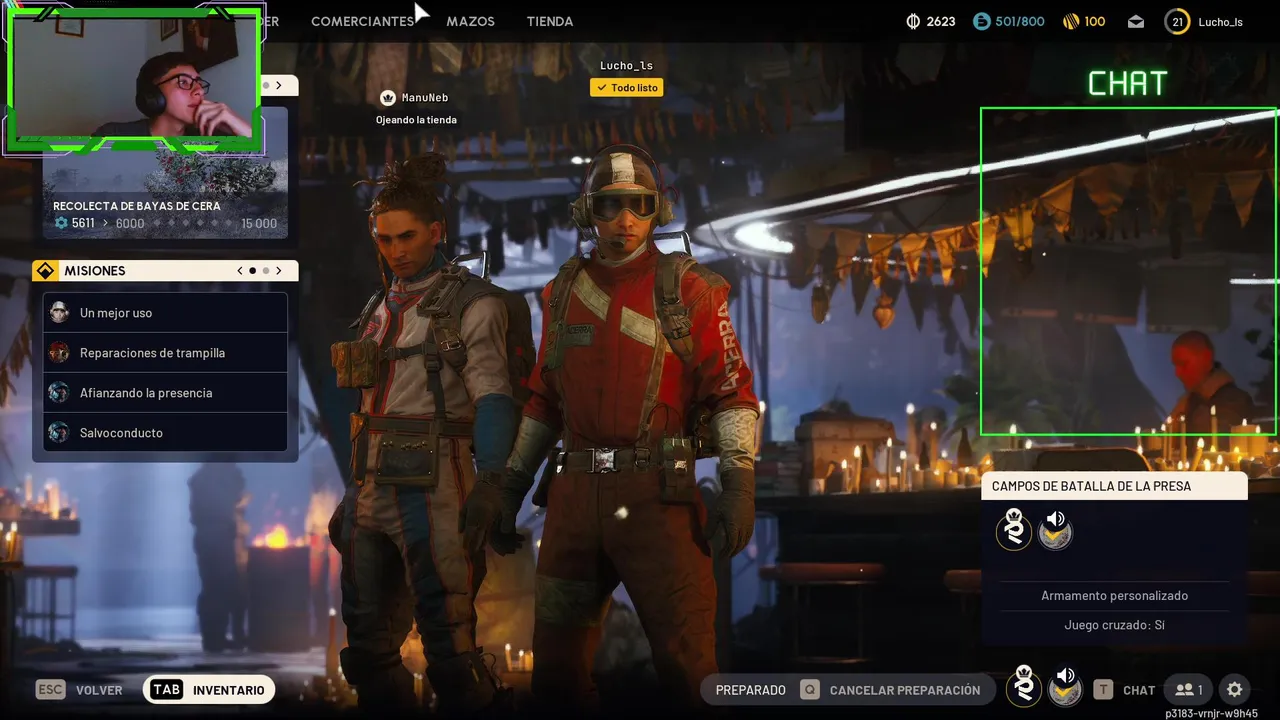Viewport: 1280px width, 720px height.
Task: Click the Un mejor uso mission avatar
Action: tap(59, 312)
